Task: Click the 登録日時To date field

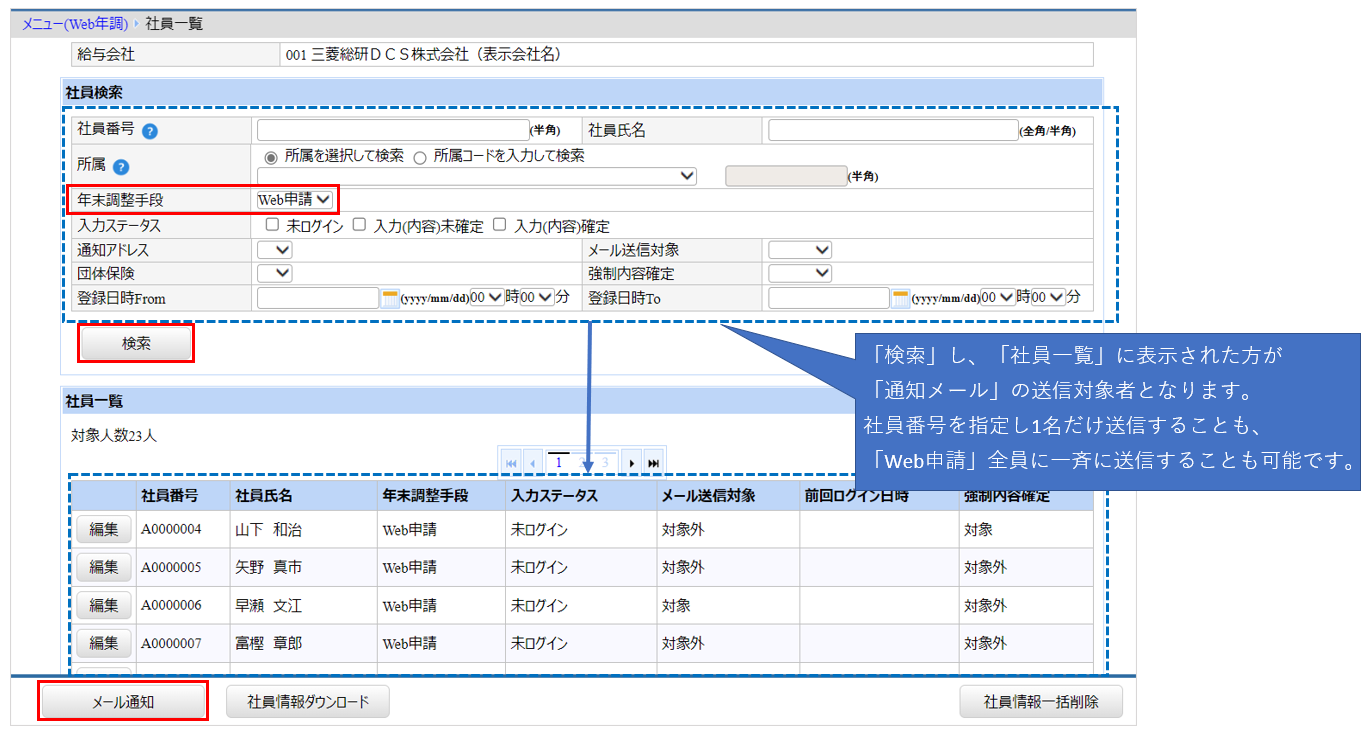Action: tap(829, 297)
